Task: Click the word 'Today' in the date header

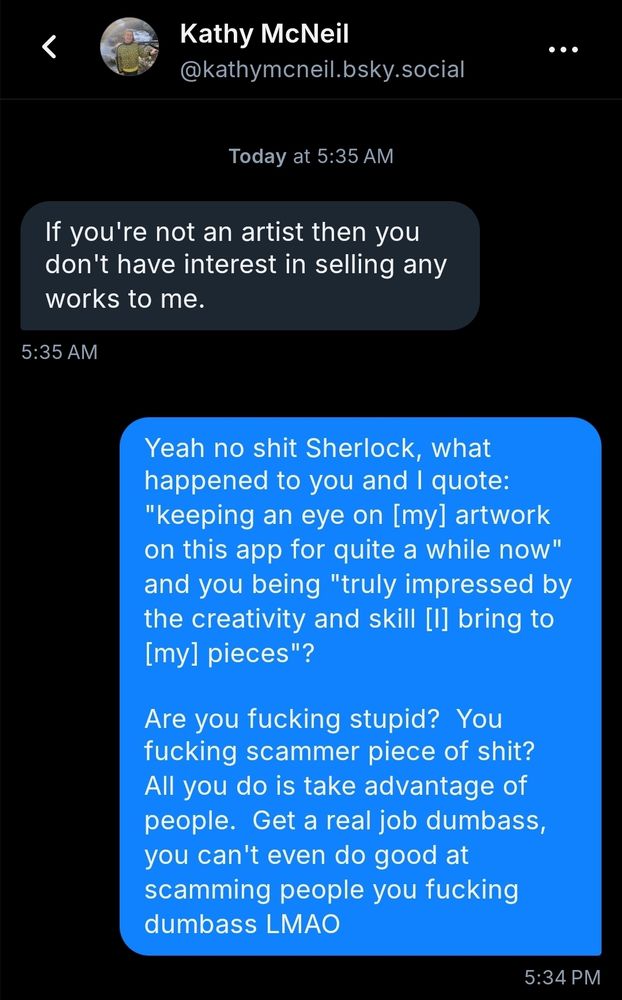Action: click(x=257, y=156)
